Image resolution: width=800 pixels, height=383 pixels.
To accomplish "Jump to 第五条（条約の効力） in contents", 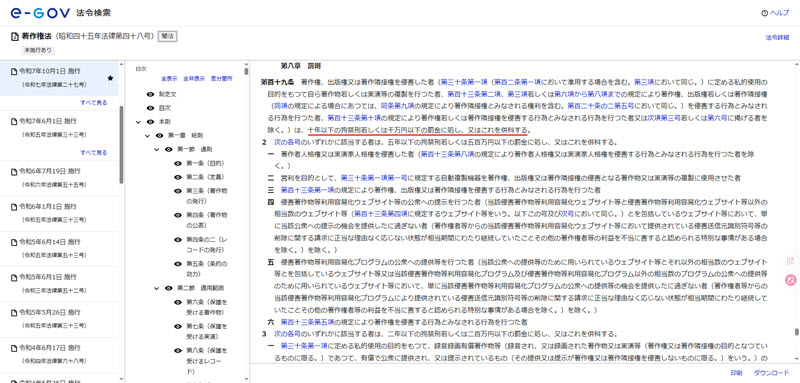I will pos(207,268).
